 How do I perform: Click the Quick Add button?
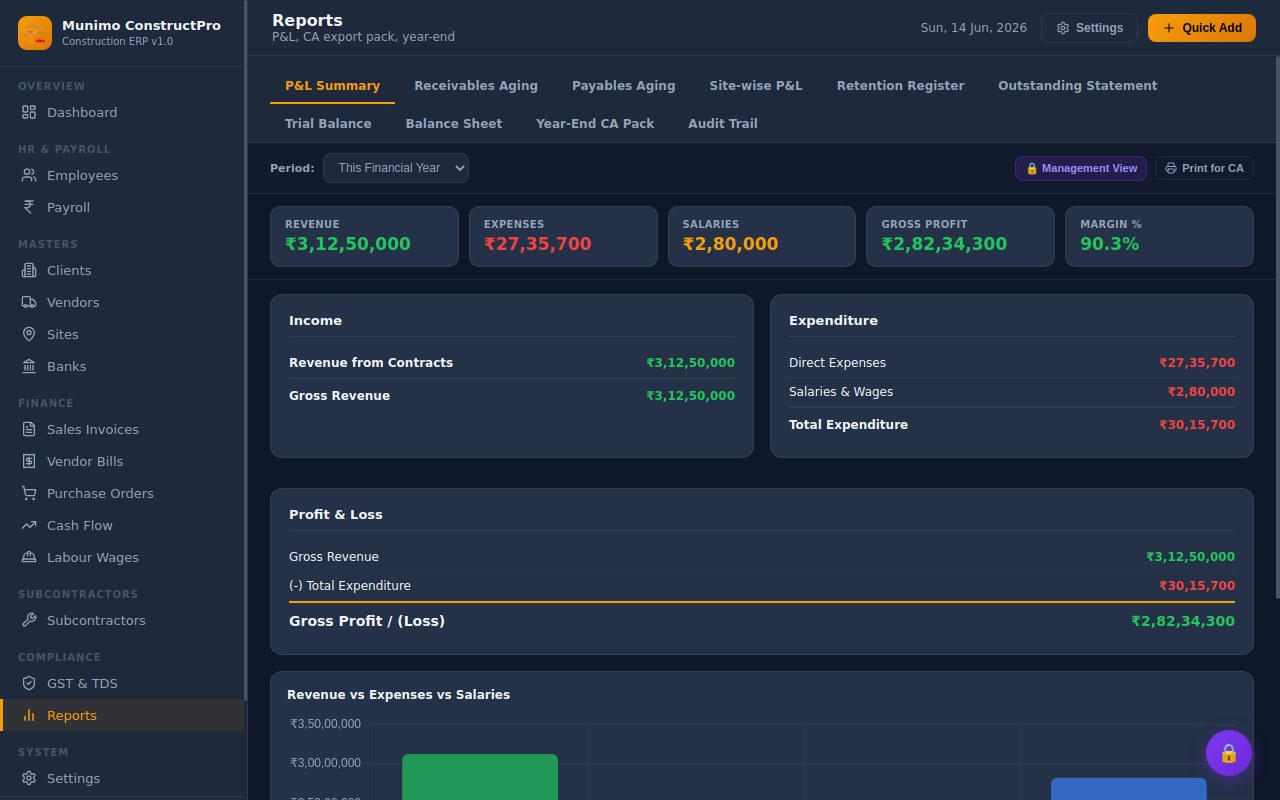click(1201, 28)
